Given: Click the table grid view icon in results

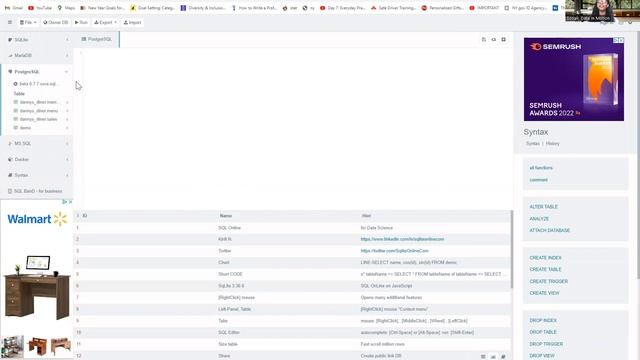Looking at the screenshot, I should (483, 356).
